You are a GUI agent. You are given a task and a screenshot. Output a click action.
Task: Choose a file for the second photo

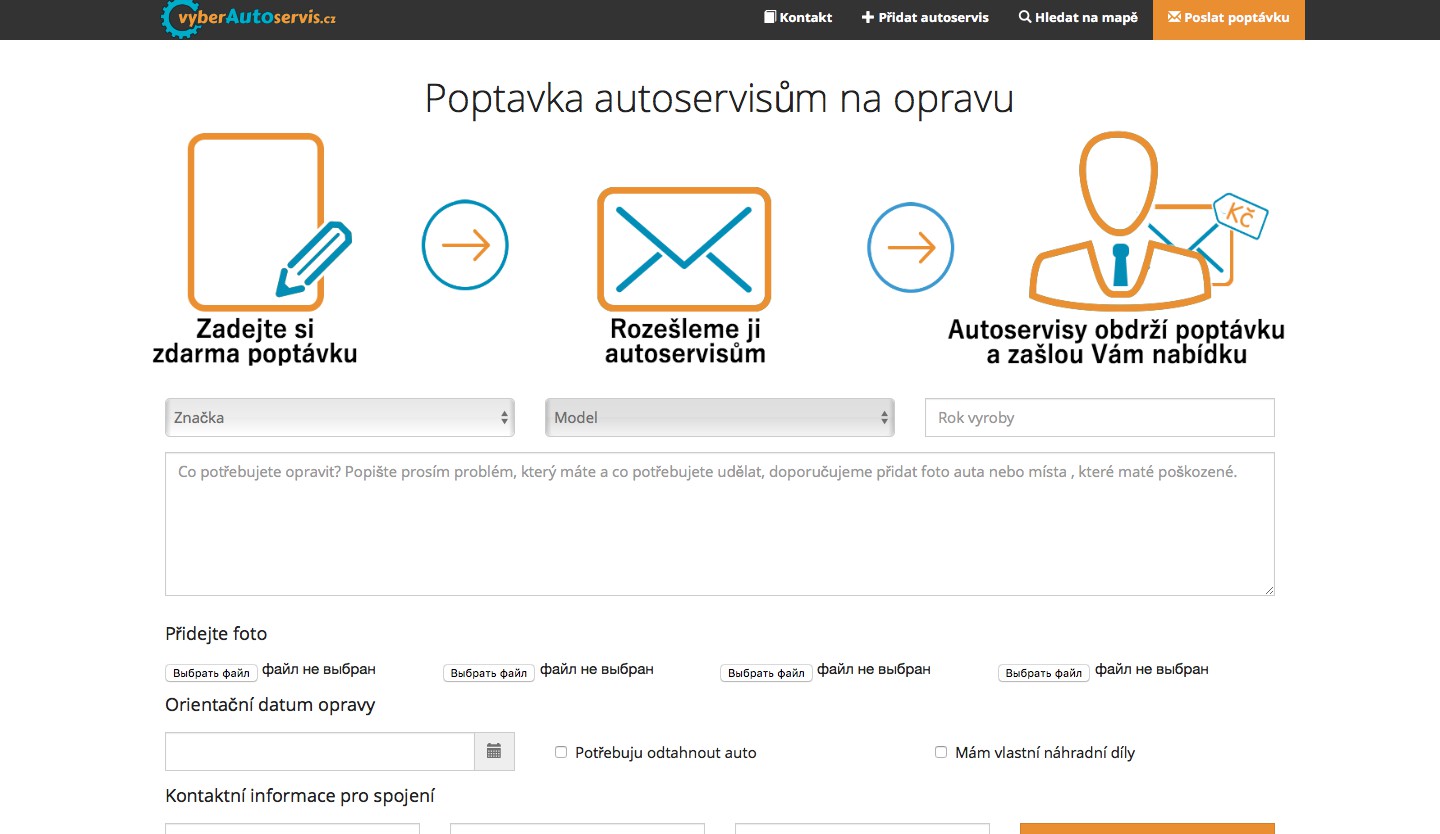489,673
